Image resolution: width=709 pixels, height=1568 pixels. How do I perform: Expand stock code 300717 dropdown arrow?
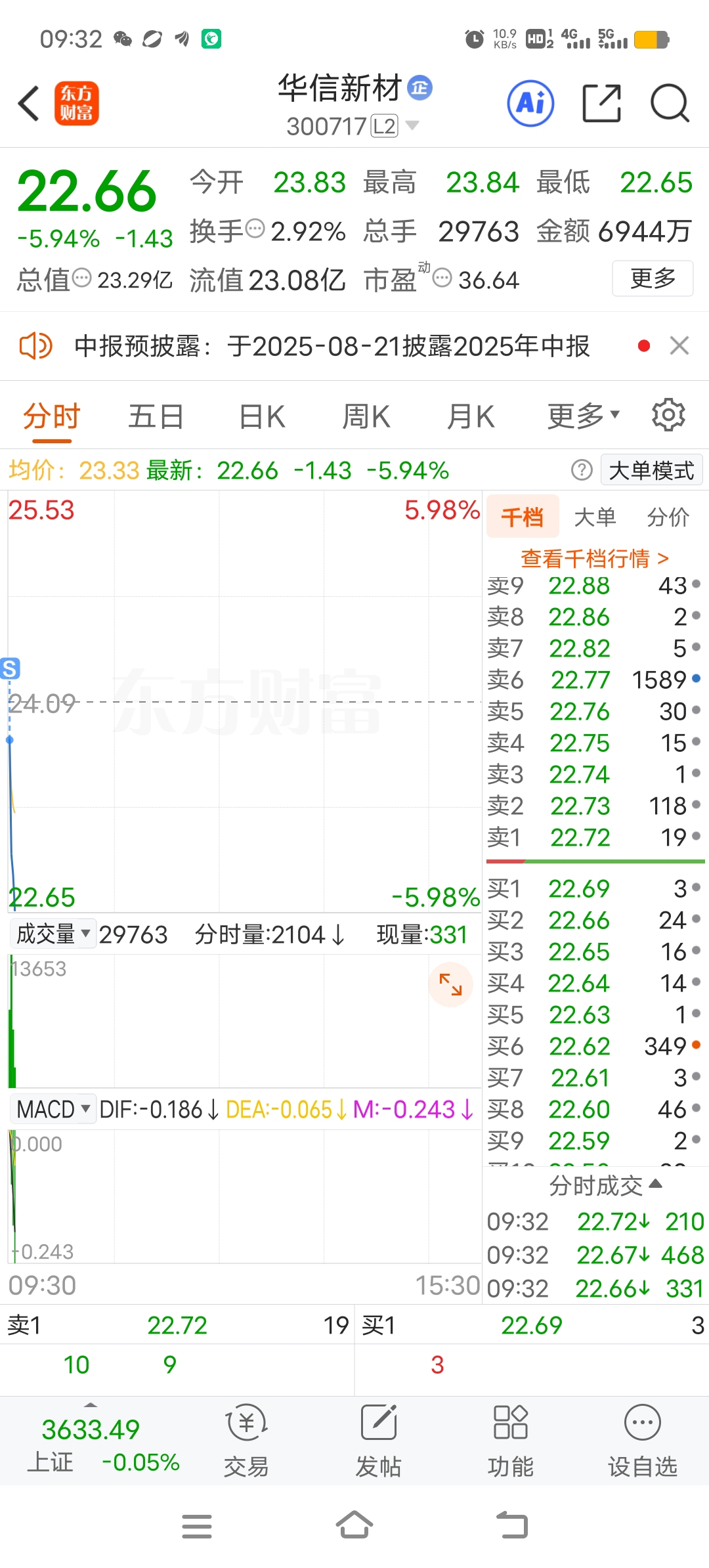[x=412, y=125]
